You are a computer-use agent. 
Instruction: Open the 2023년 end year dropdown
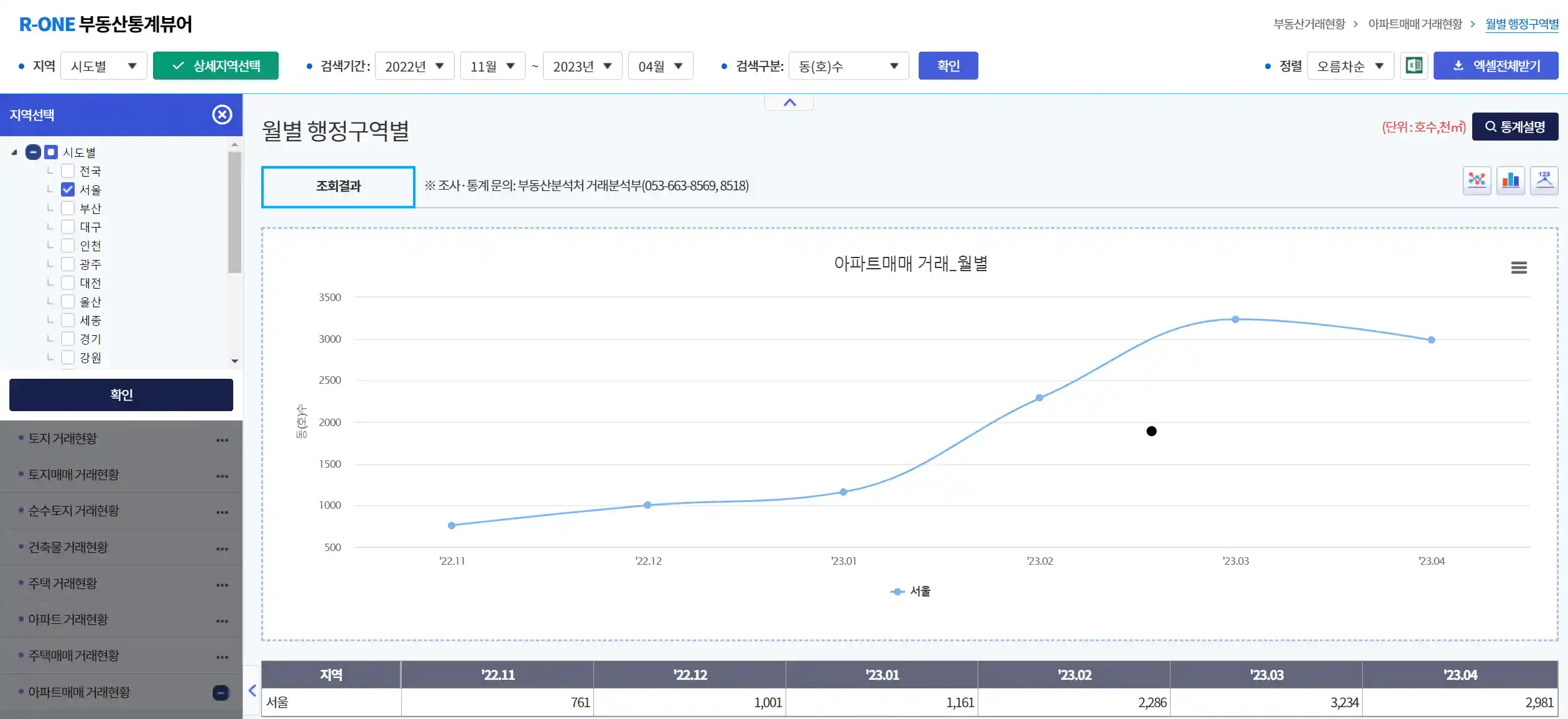582,66
